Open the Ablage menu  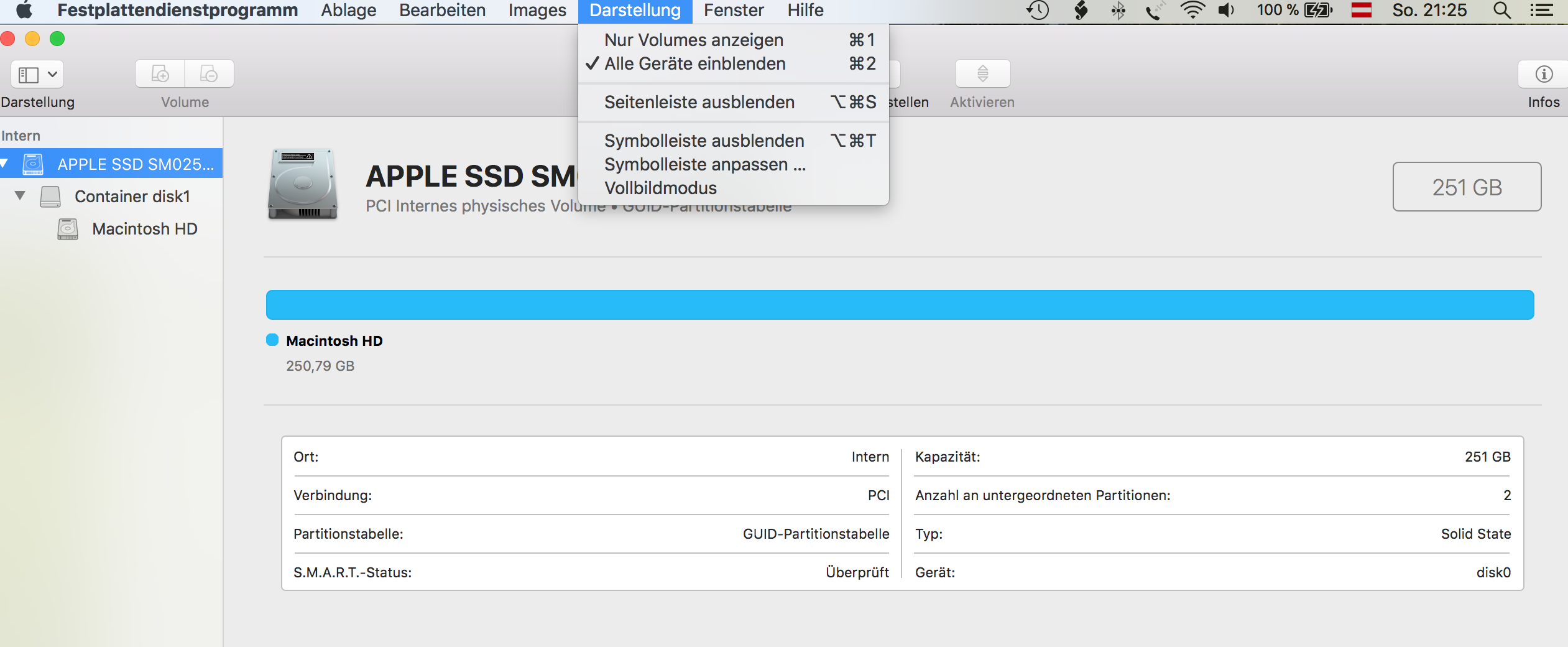(348, 11)
